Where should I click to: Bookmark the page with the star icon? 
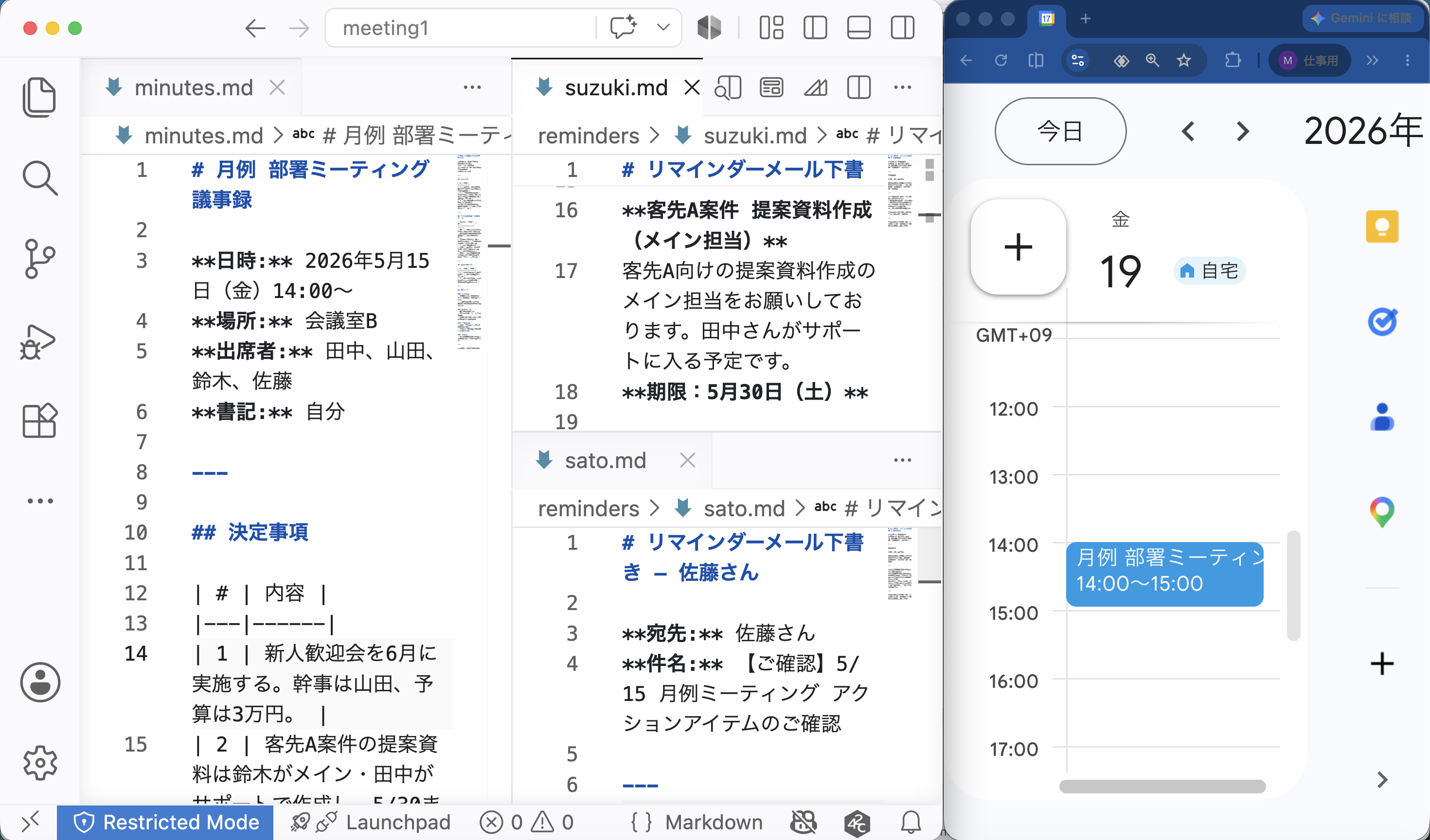[x=1183, y=61]
